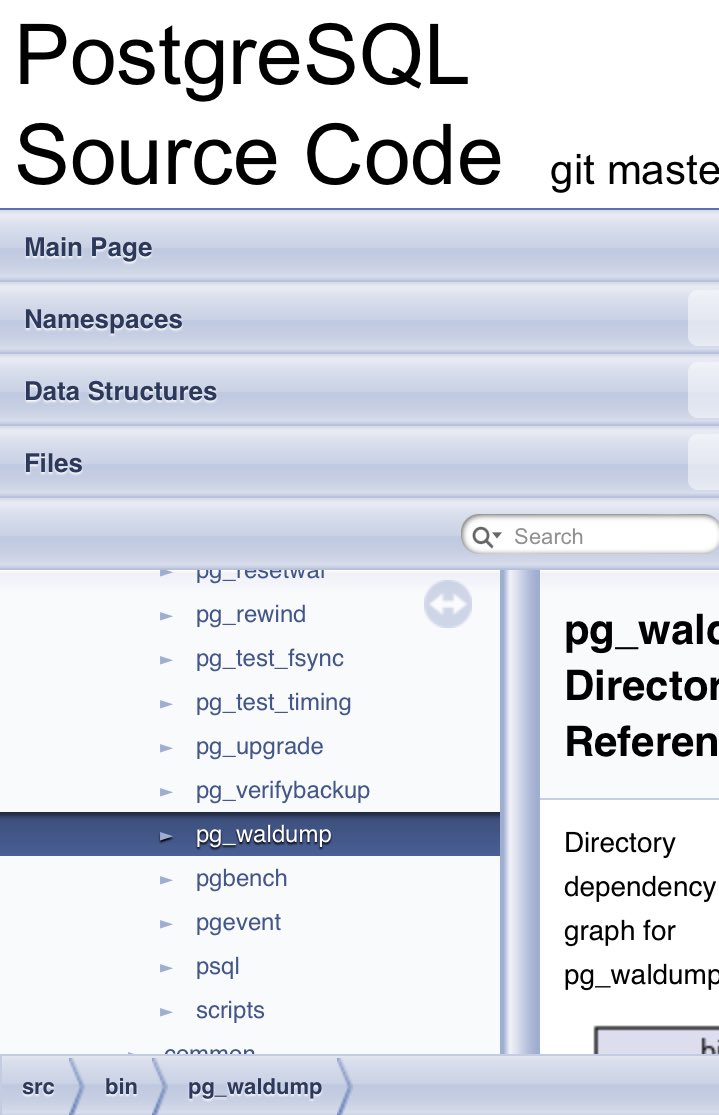
Task: Open the pg_verifybackup directory link
Action: tap(282, 791)
